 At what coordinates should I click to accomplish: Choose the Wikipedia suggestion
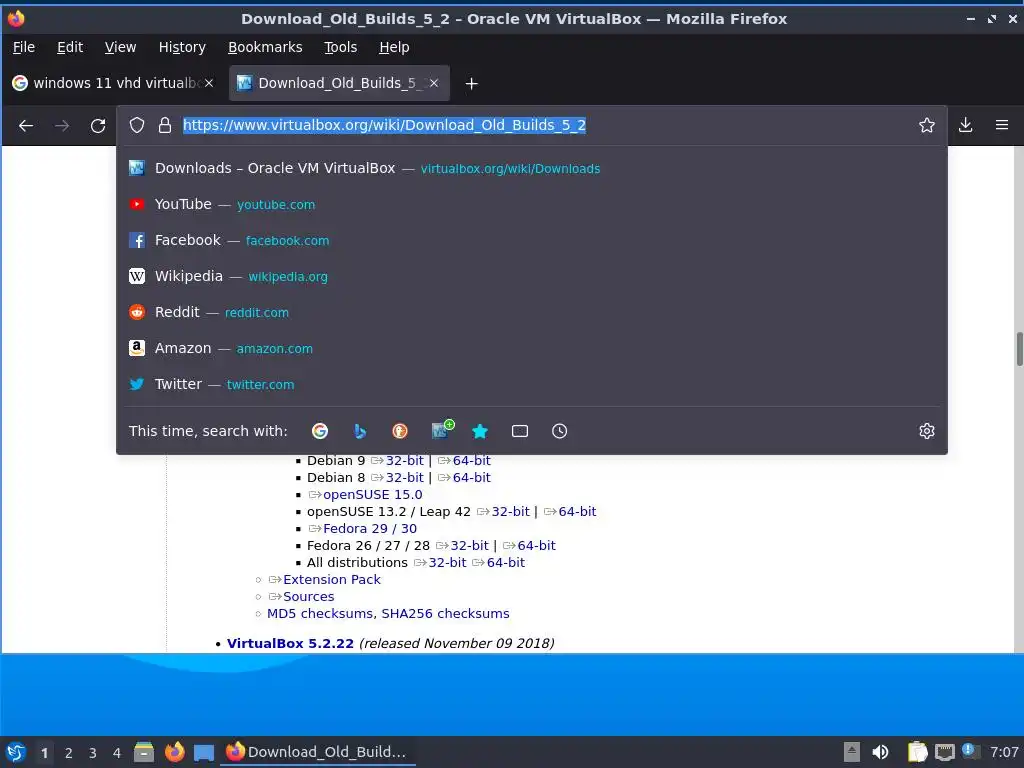[x=532, y=276]
